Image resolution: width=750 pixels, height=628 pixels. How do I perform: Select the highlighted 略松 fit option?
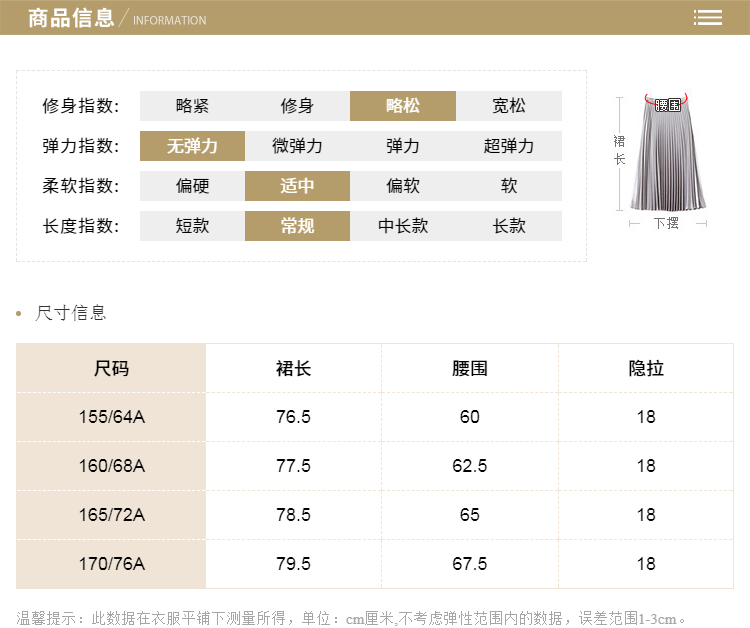402,106
